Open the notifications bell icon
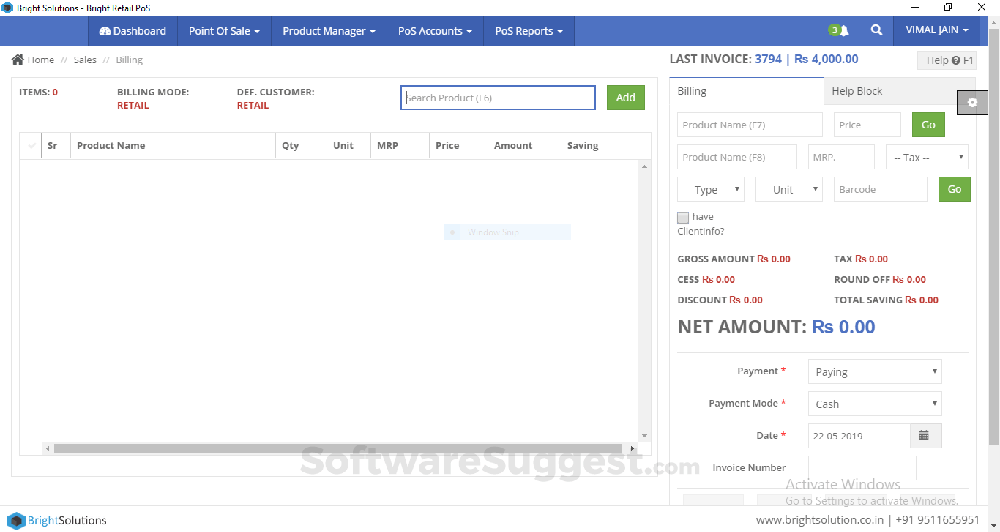This screenshot has height=532, width=1000. (x=844, y=30)
